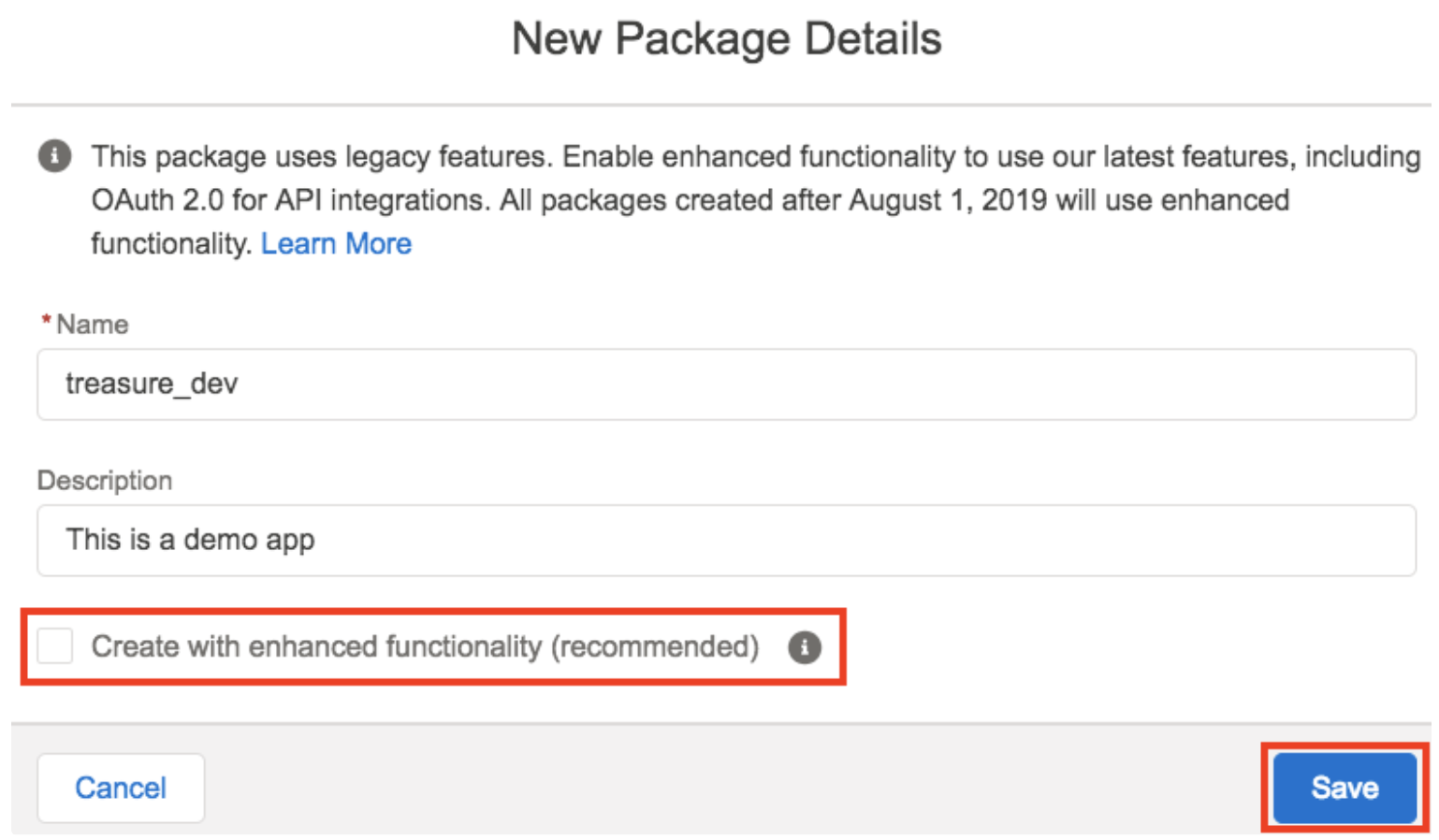The image size is (1439, 840).
Task: Click the word 'functionality.' before Learn More
Action: click(171, 244)
